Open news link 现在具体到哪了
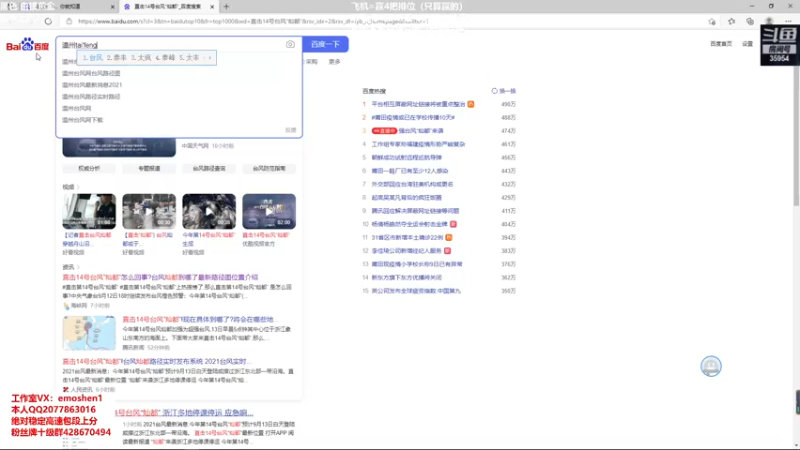The image size is (800, 450). [198, 319]
